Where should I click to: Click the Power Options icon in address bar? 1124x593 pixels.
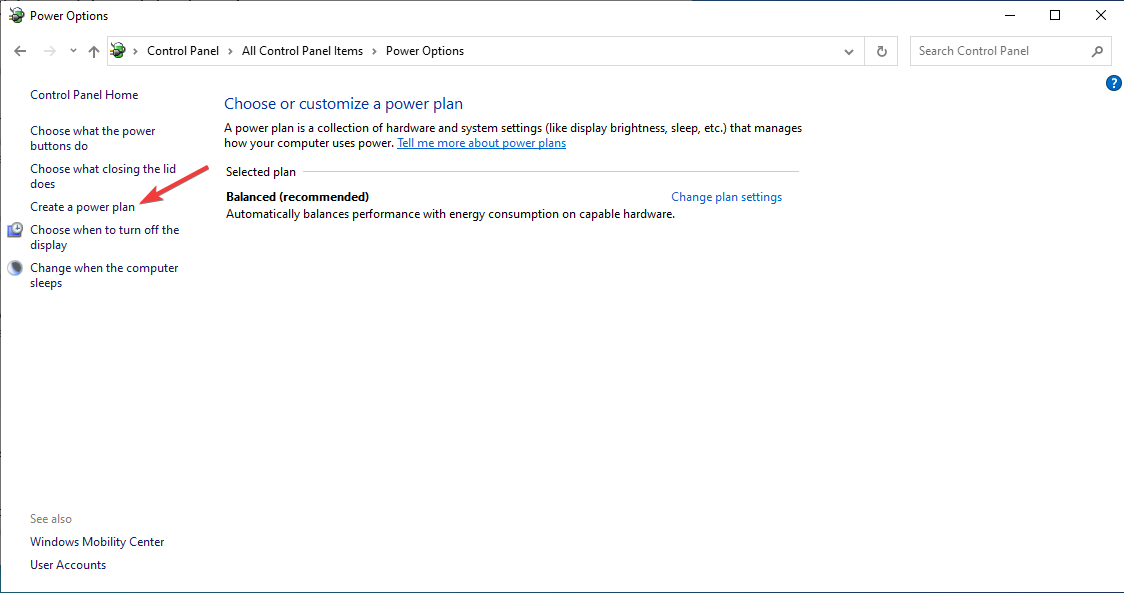point(118,51)
